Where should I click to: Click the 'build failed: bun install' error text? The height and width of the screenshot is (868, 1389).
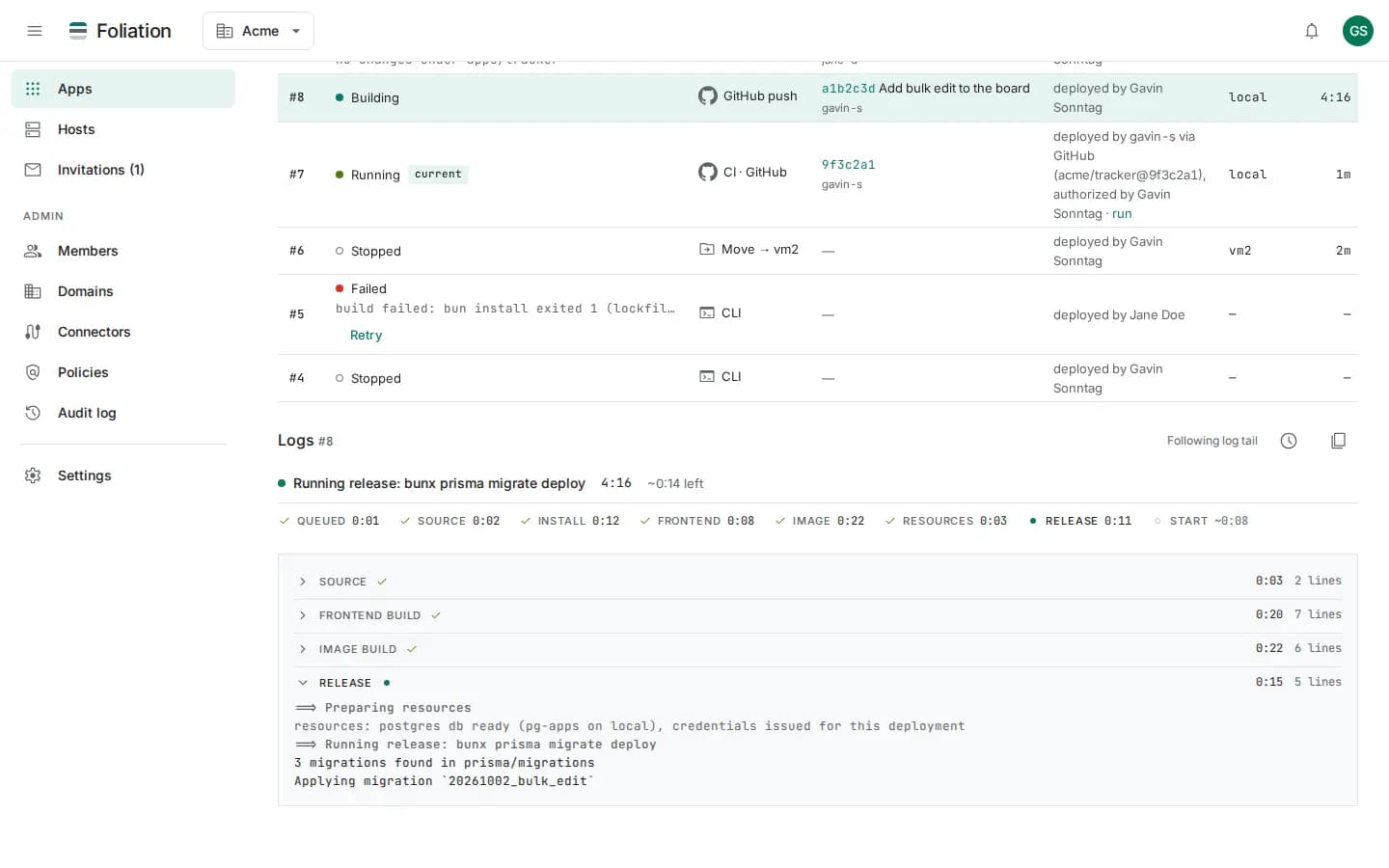(505, 309)
